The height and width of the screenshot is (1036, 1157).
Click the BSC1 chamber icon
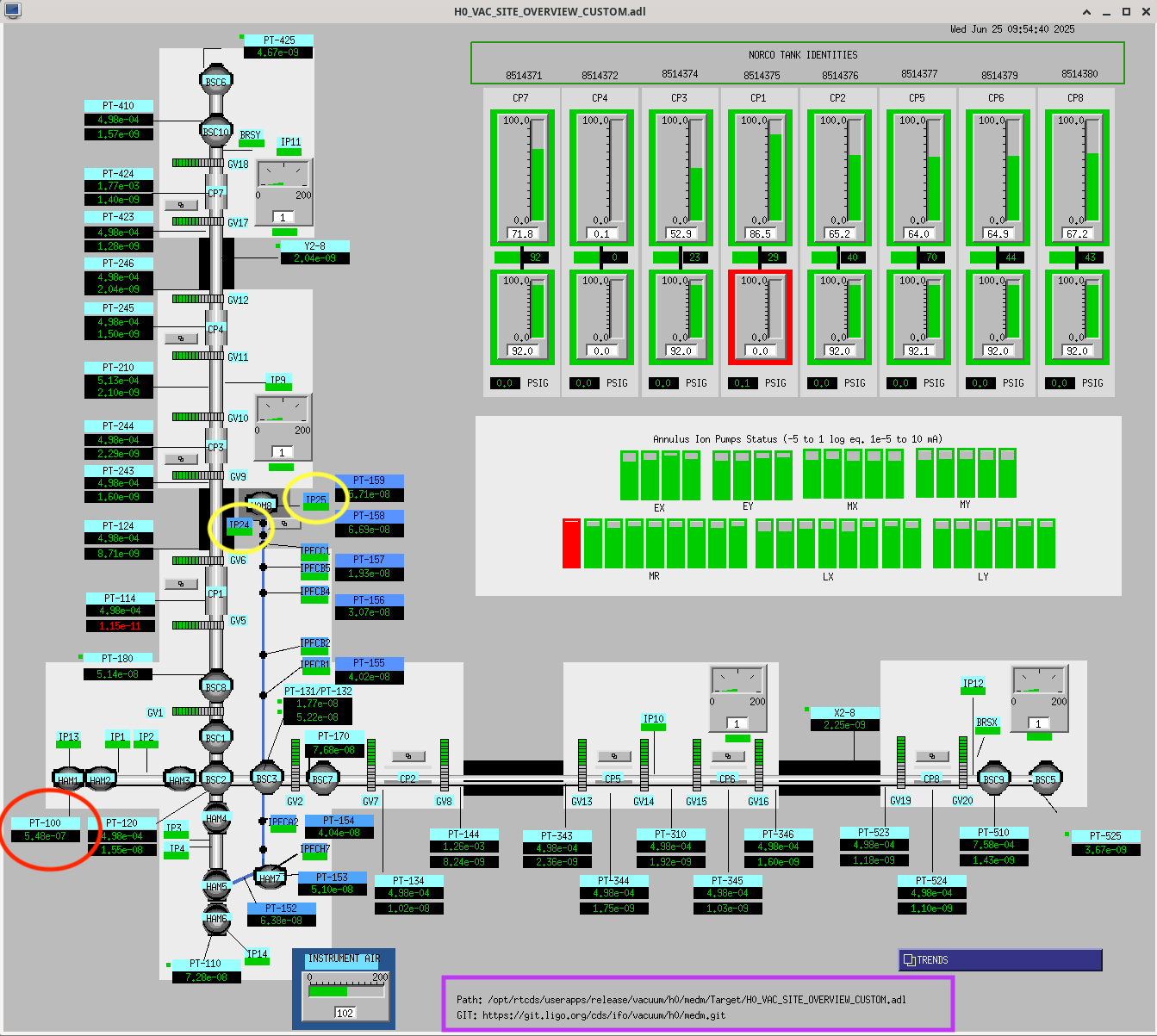pos(215,738)
